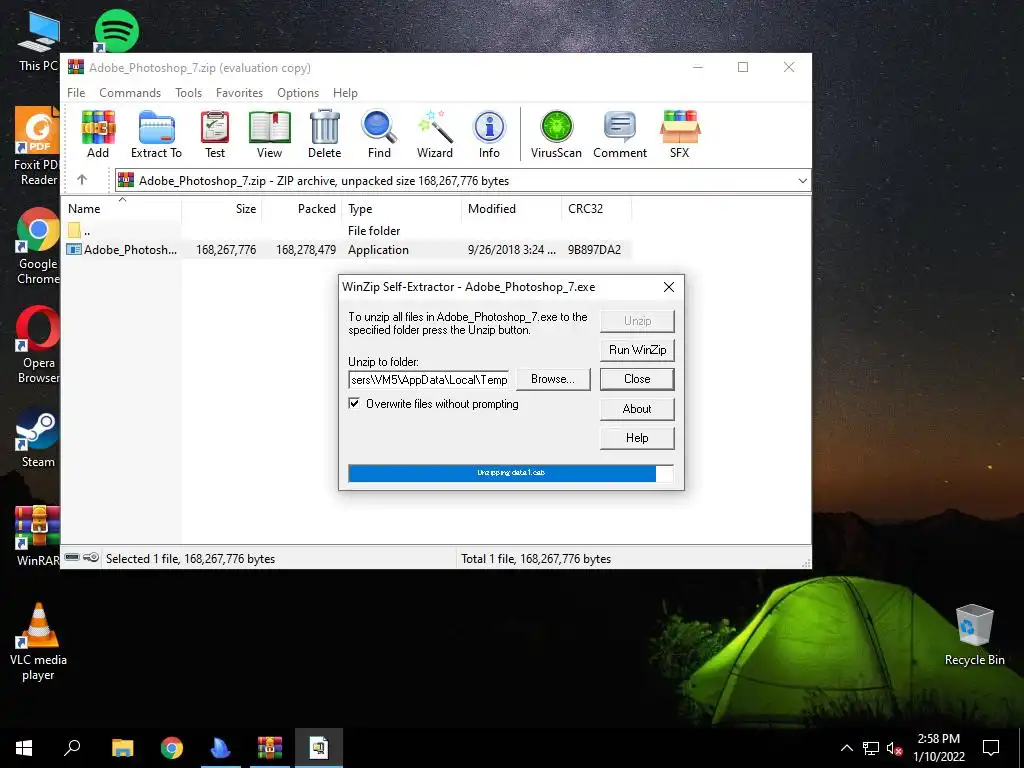Viewport: 1024px width, 768px height.
Task: Sort by the CRC32 column header
Action: [597, 208]
